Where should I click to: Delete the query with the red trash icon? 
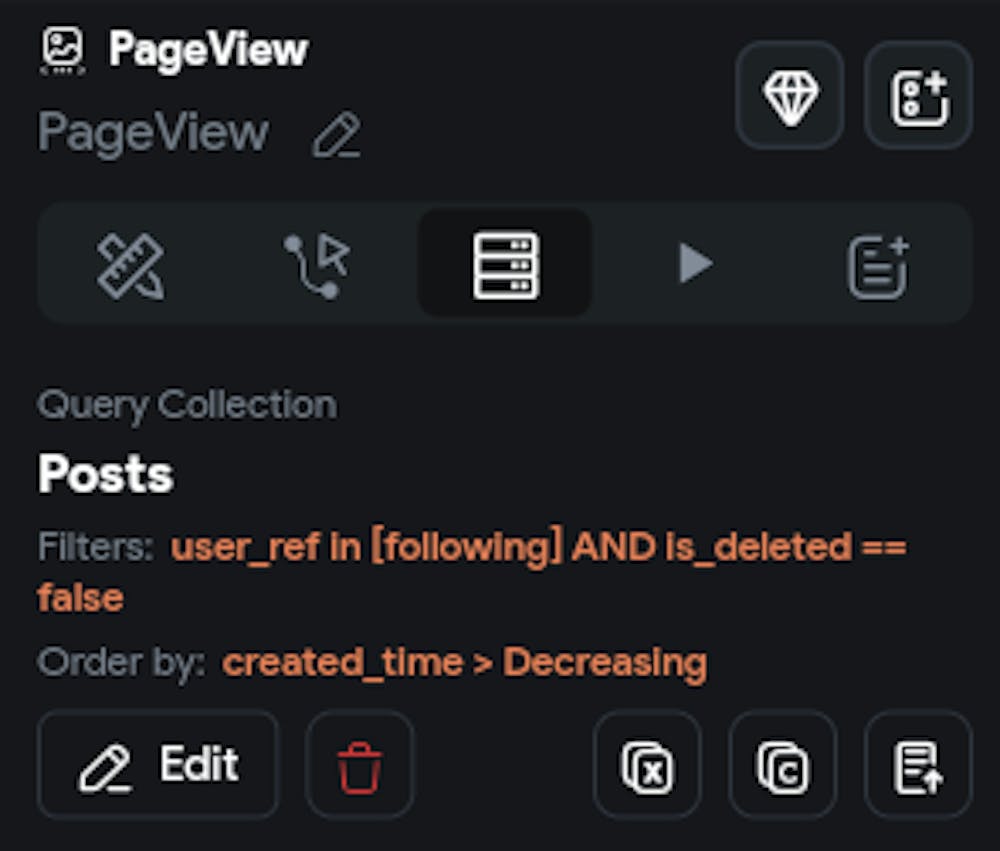tap(360, 765)
